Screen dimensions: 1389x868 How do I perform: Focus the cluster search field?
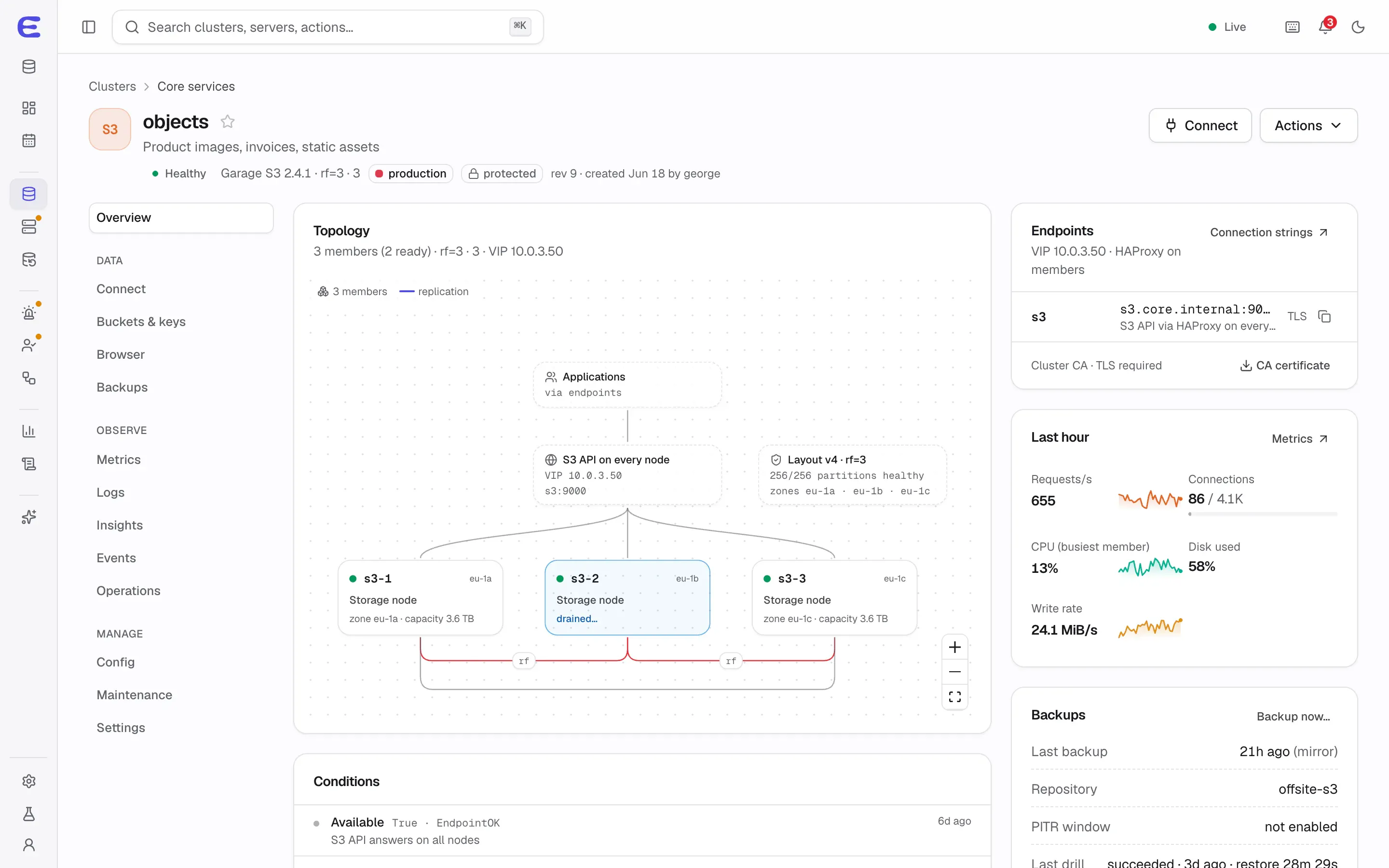pos(328,27)
